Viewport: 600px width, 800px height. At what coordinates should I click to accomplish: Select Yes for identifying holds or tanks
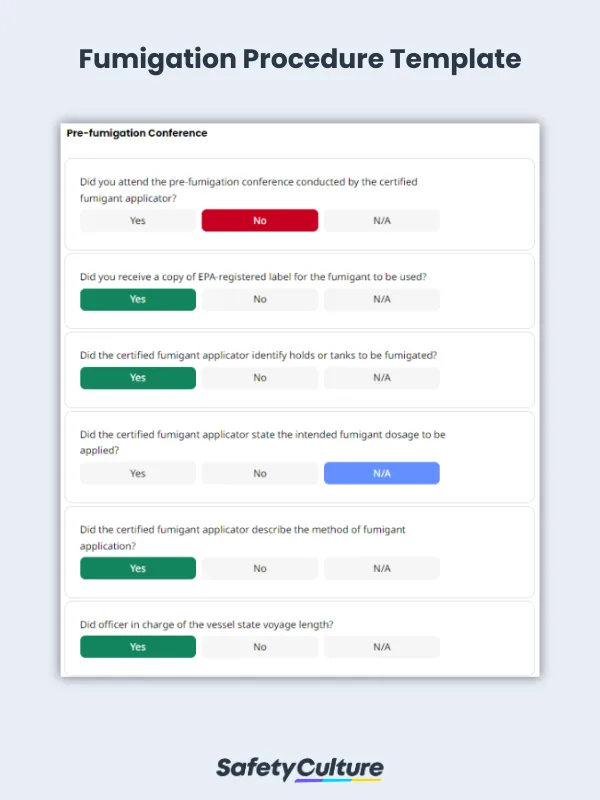pyautogui.click(x=137, y=377)
